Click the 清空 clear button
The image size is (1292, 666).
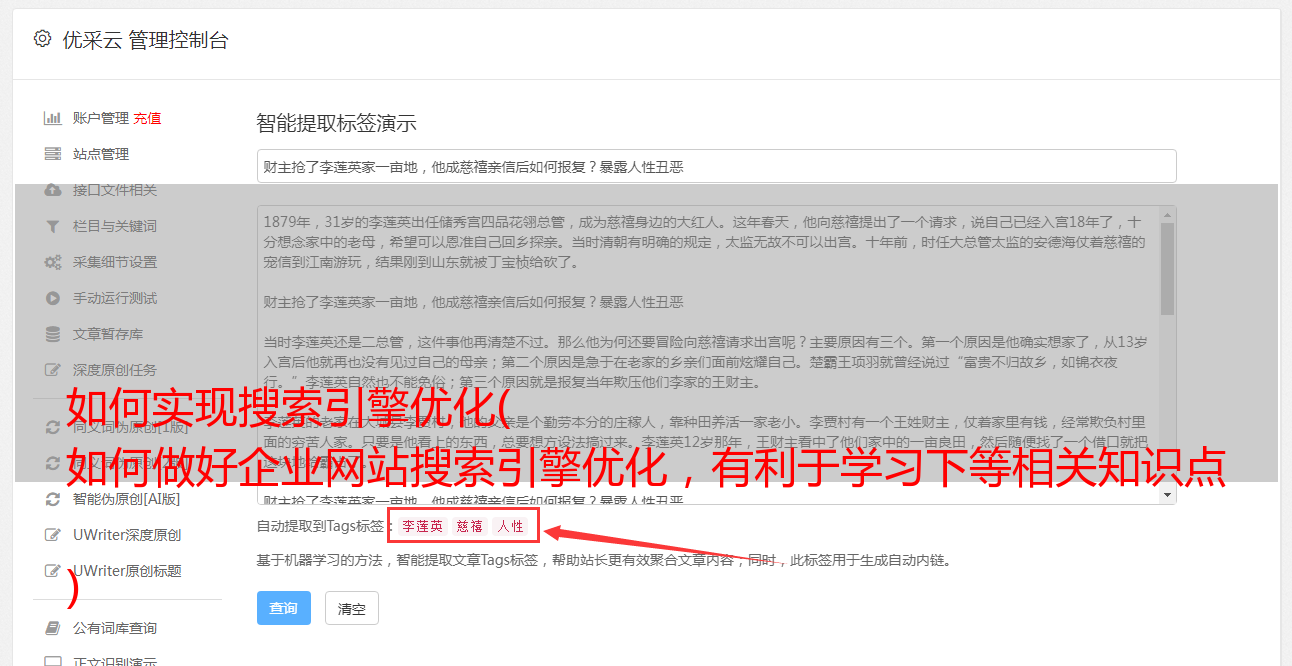click(x=352, y=608)
